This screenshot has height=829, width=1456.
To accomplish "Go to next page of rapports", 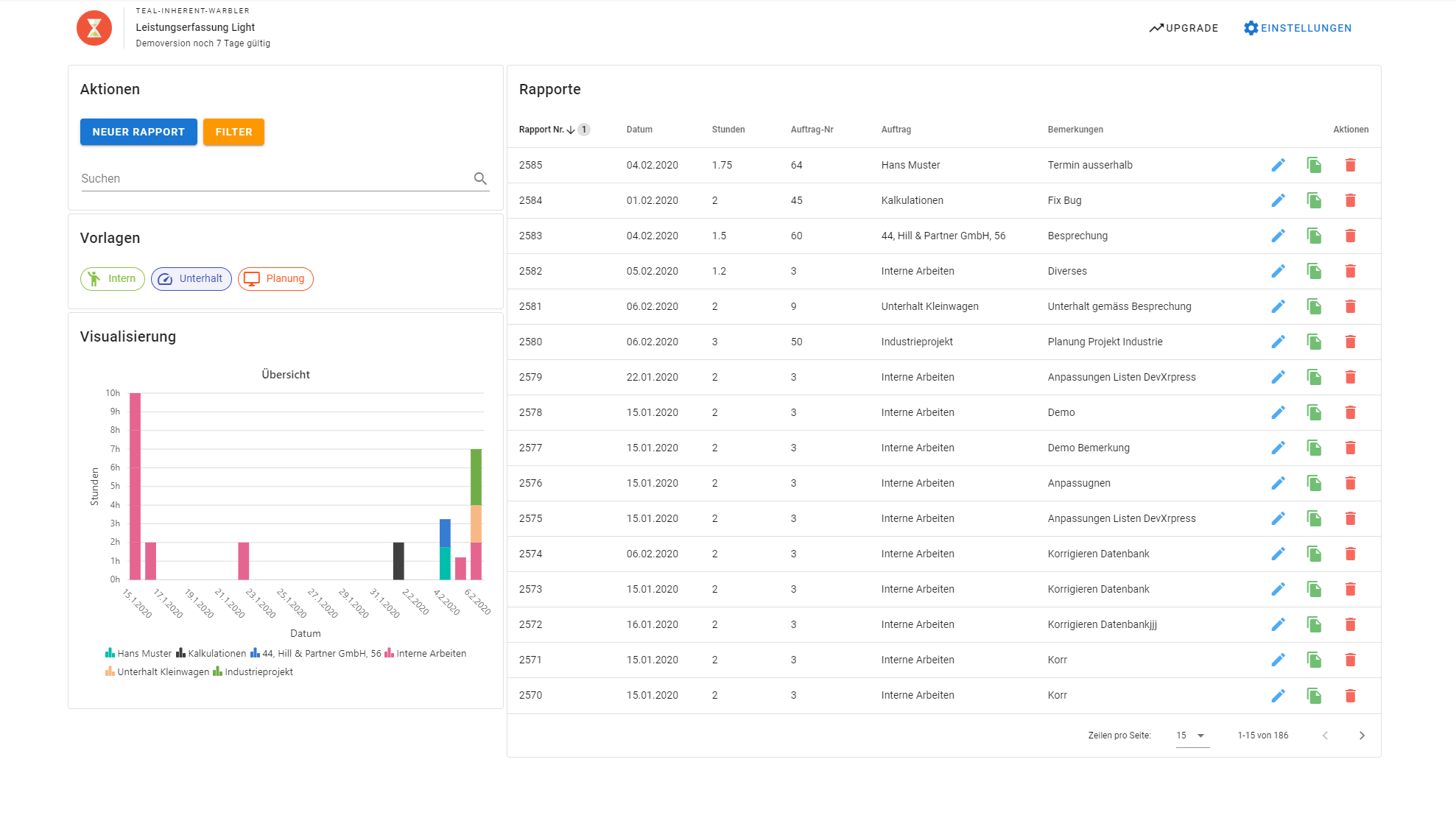I will (x=1362, y=735).
